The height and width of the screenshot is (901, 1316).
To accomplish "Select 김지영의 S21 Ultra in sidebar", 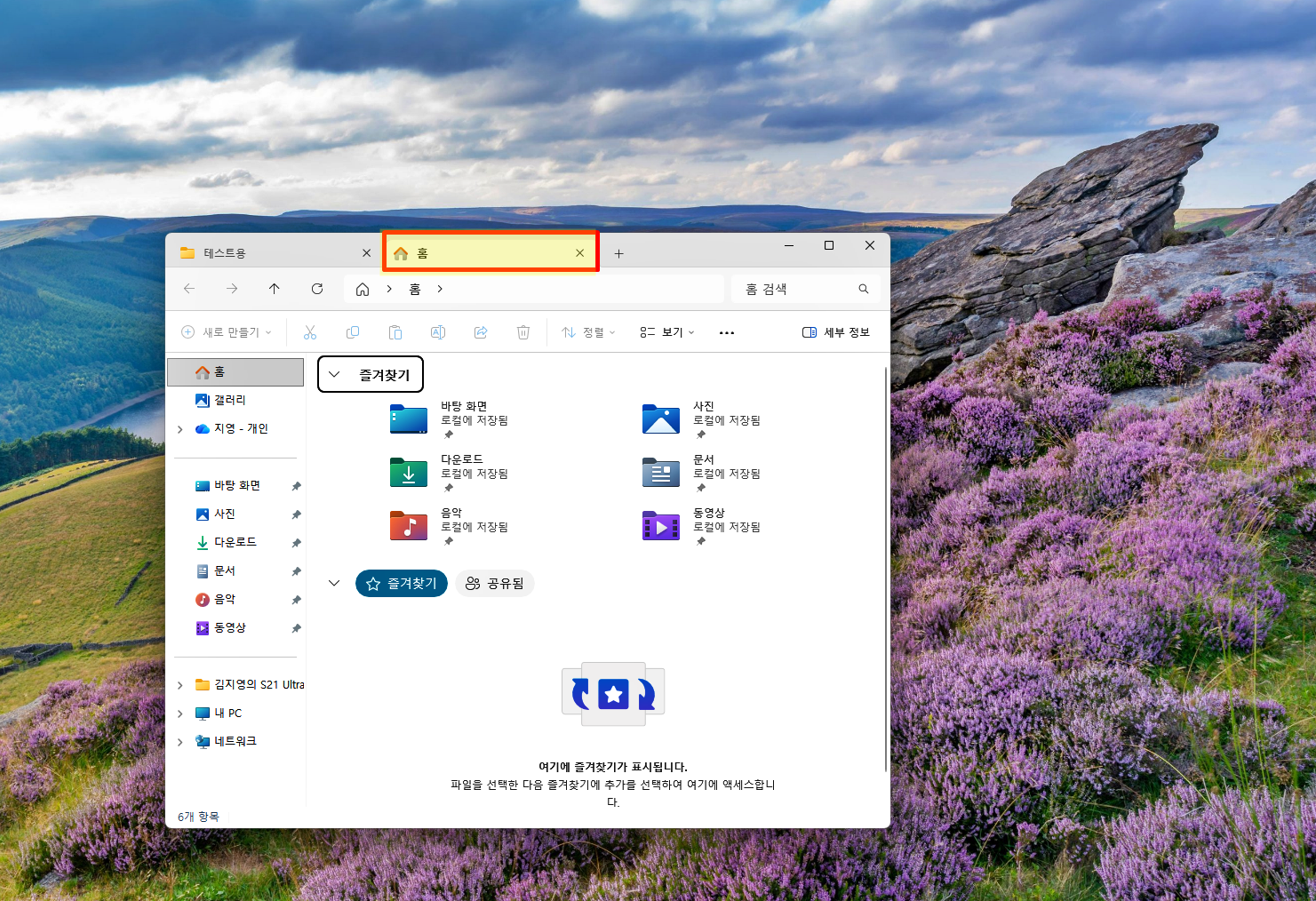I will tap(250, 685).
